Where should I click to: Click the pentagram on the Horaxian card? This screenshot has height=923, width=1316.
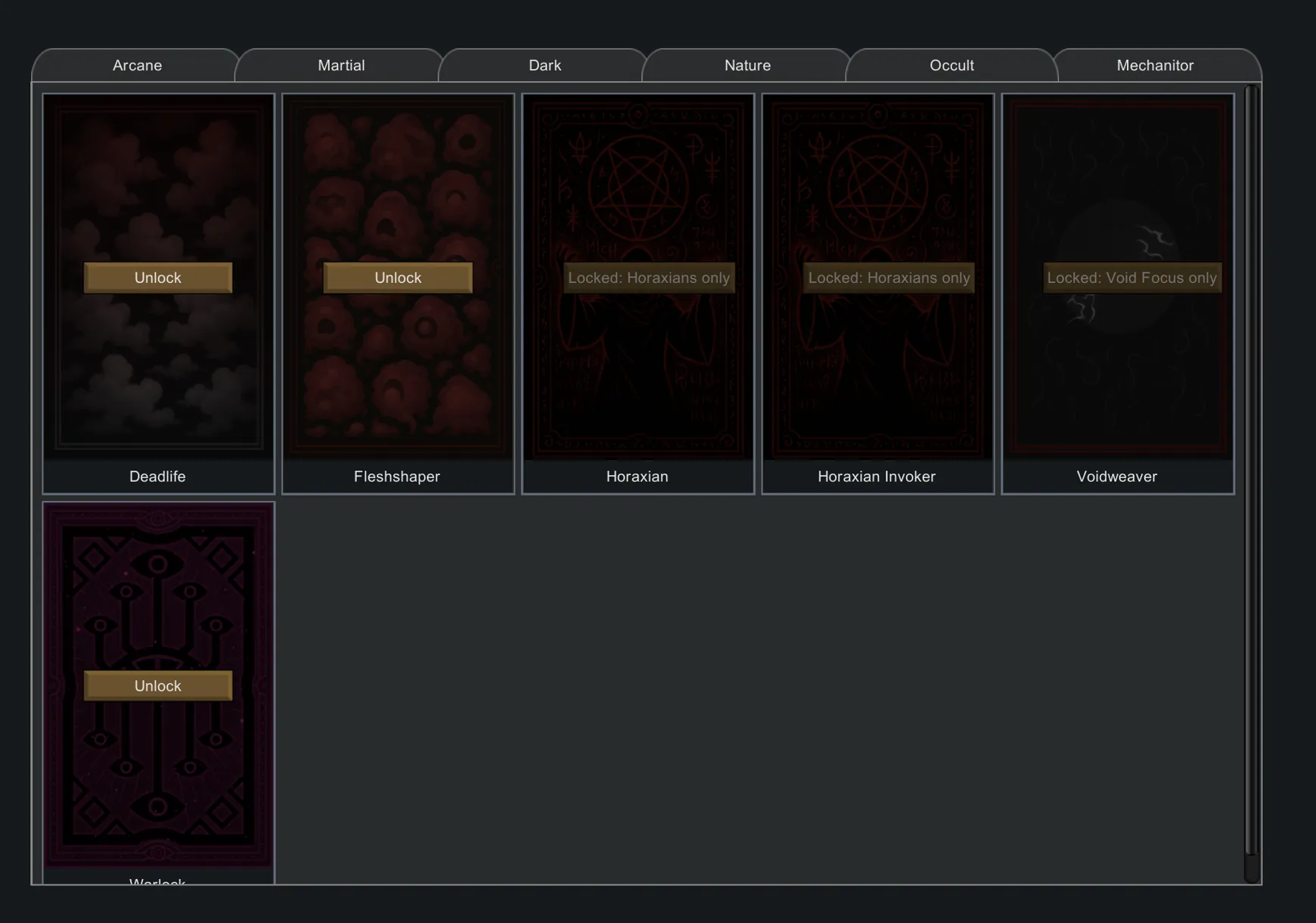point(638,185)
